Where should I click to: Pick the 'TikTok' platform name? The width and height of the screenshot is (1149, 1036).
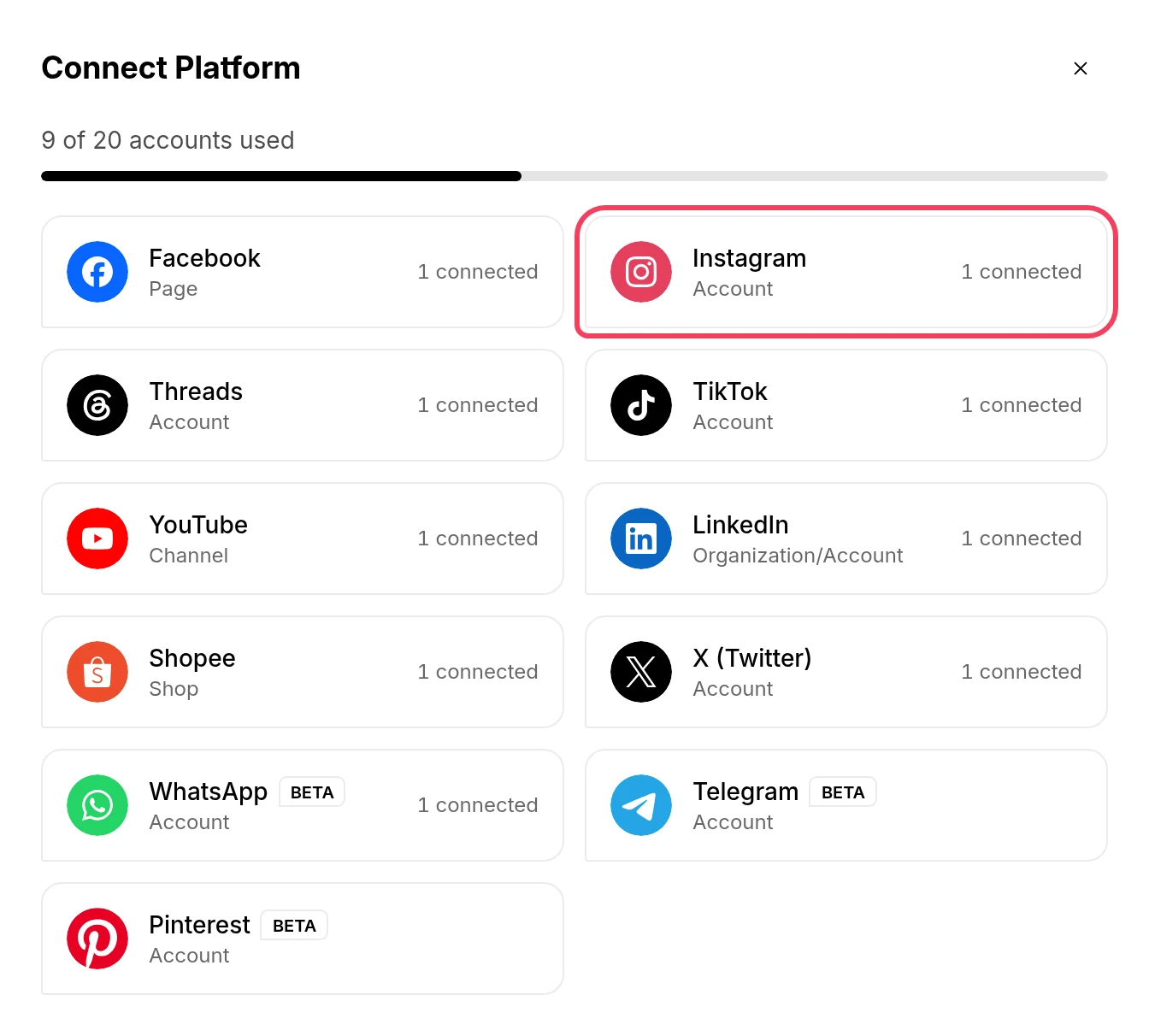[730, 391]
